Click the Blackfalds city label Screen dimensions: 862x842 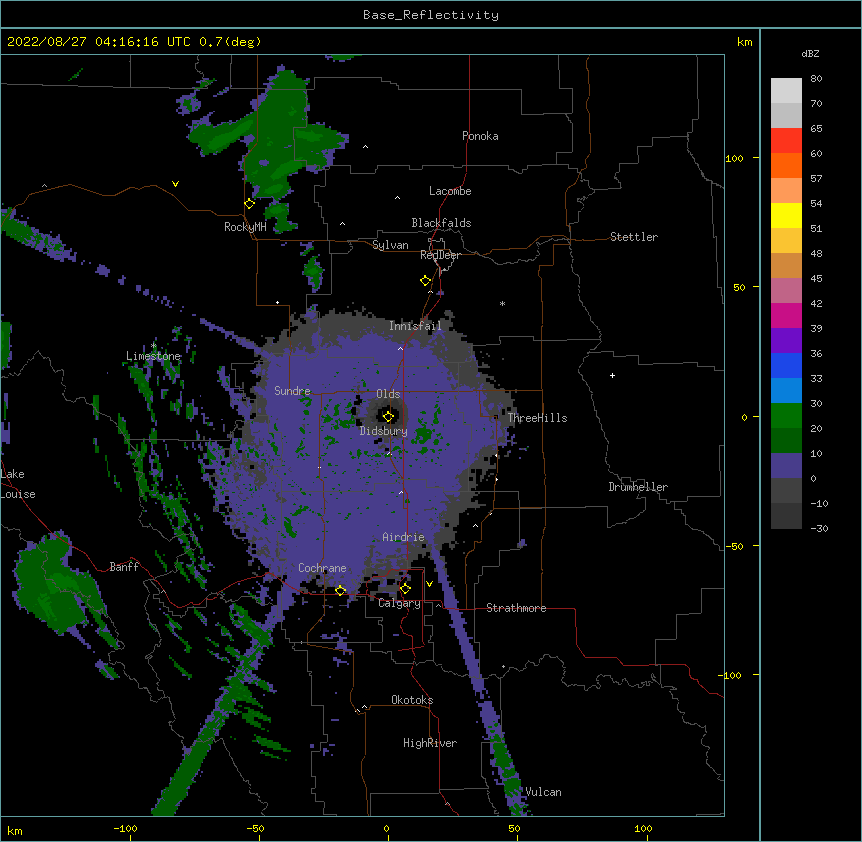(x=441, y=223)
